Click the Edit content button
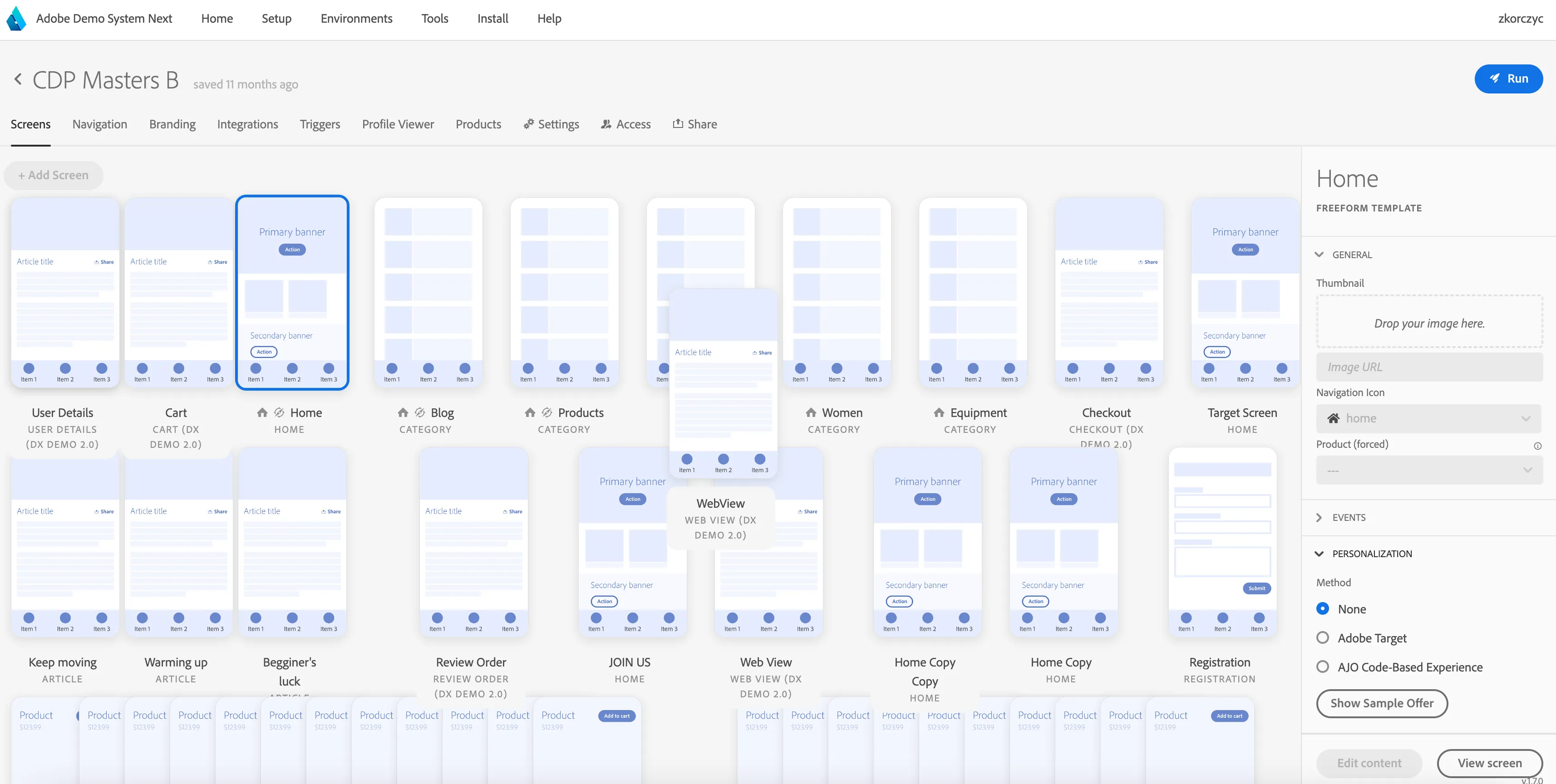Screen dimensions: 1556x784 click(x=1369, y=763)
